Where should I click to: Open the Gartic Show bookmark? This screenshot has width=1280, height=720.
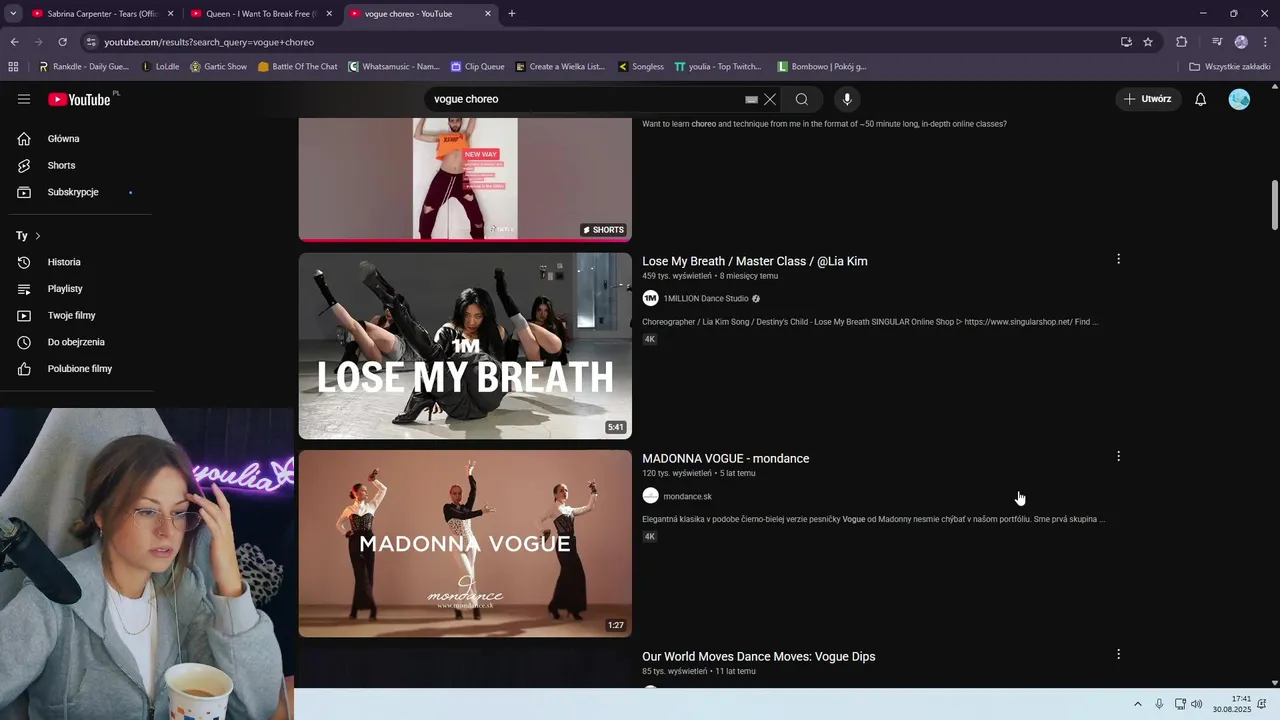(218, 67)
